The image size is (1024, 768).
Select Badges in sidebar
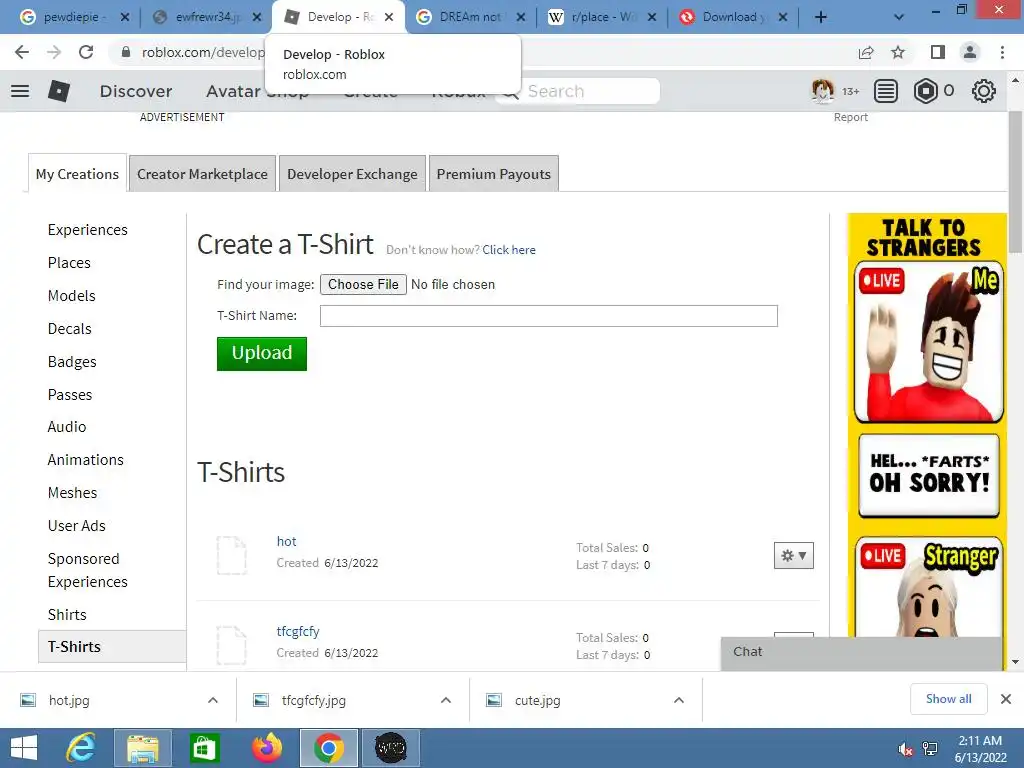tap(72, 362)
